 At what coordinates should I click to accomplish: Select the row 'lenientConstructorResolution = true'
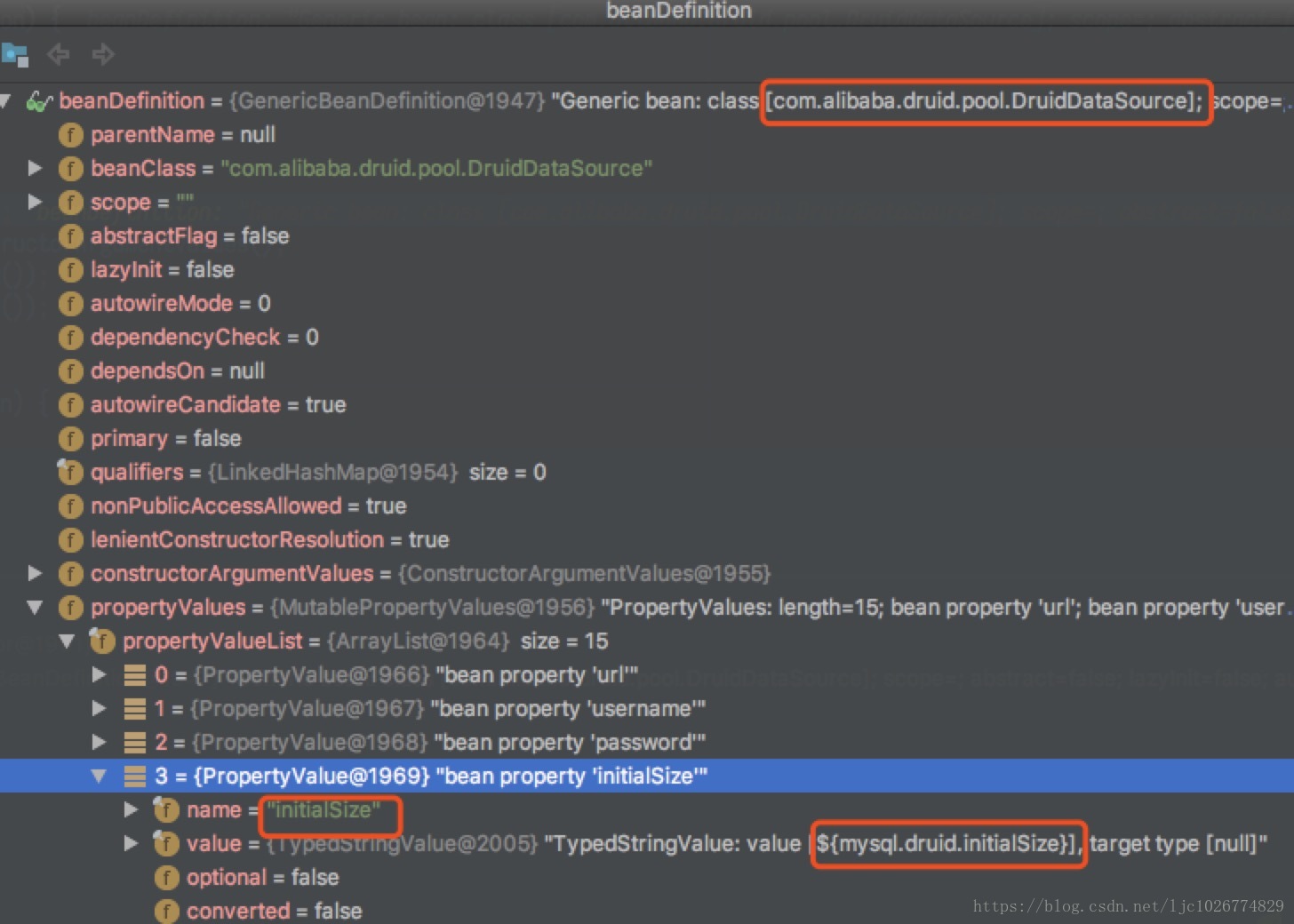click(x=647, y=540)
